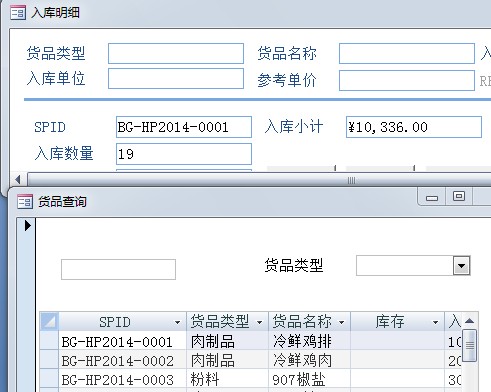Maximize the 货品查询 window
491x392 pixels.
pyautogui.click(x=459, y=197)
